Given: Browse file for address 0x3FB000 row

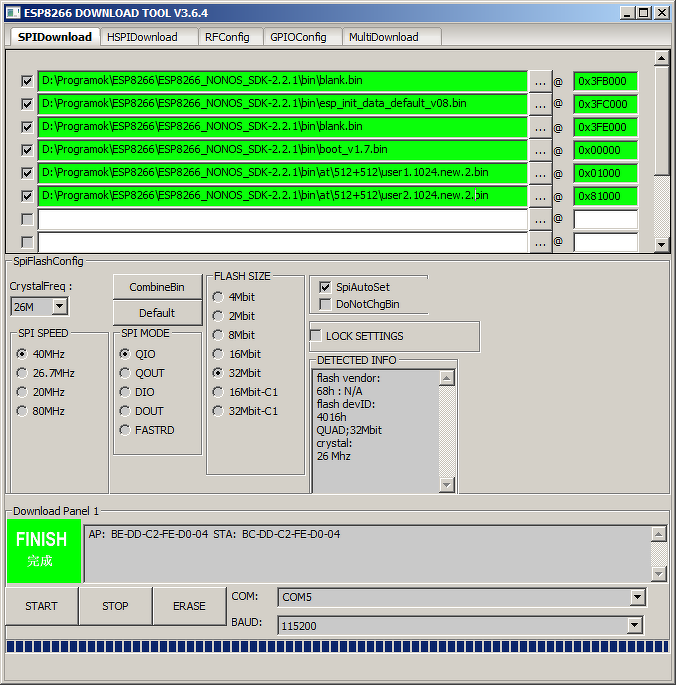Looking at the screenshot, I should tap(541, 81).
